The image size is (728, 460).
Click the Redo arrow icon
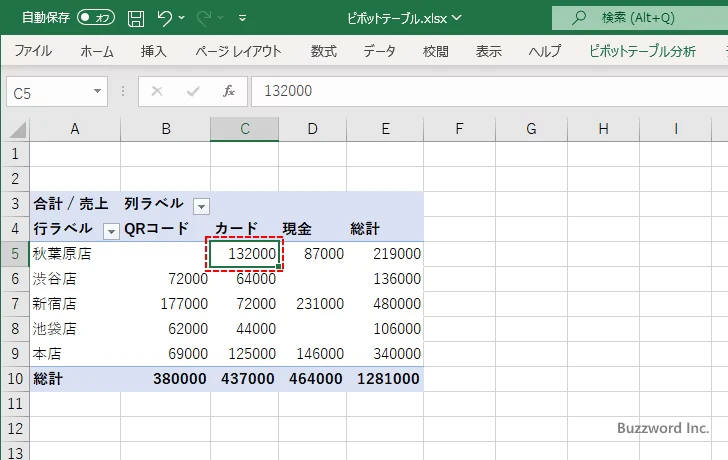(204, 18)
